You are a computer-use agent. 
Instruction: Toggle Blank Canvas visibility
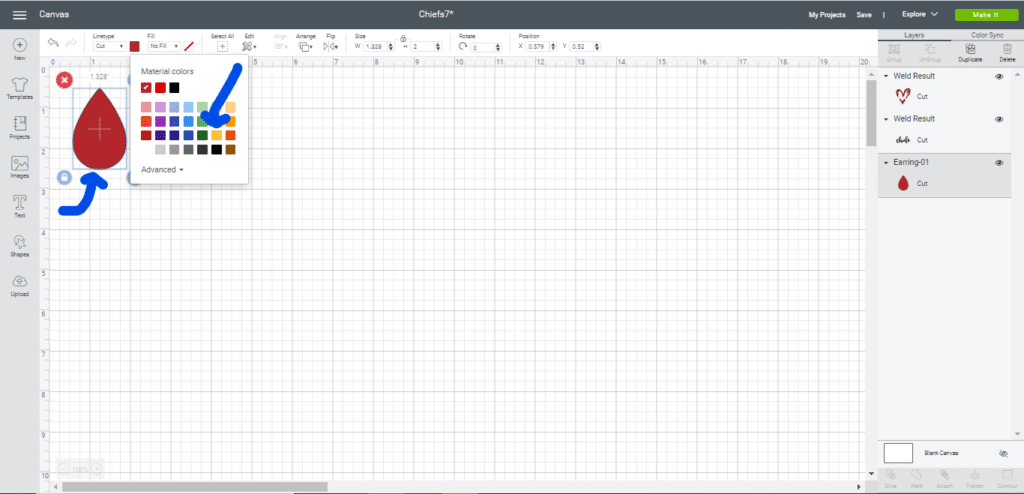(x=1003, y=453)
